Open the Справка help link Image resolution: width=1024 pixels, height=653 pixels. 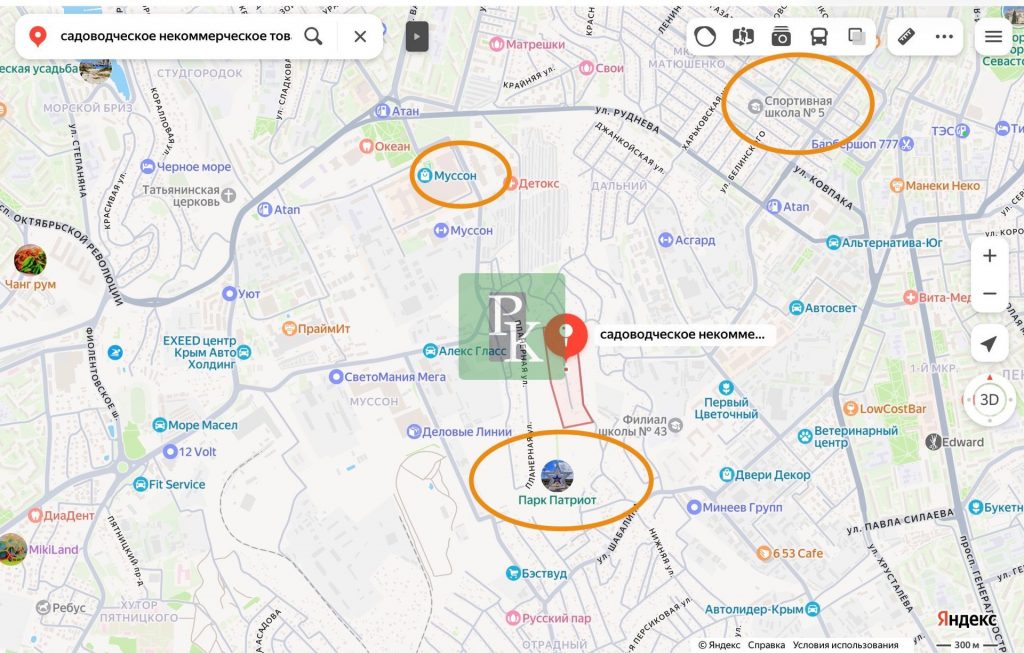coord(766,645)
